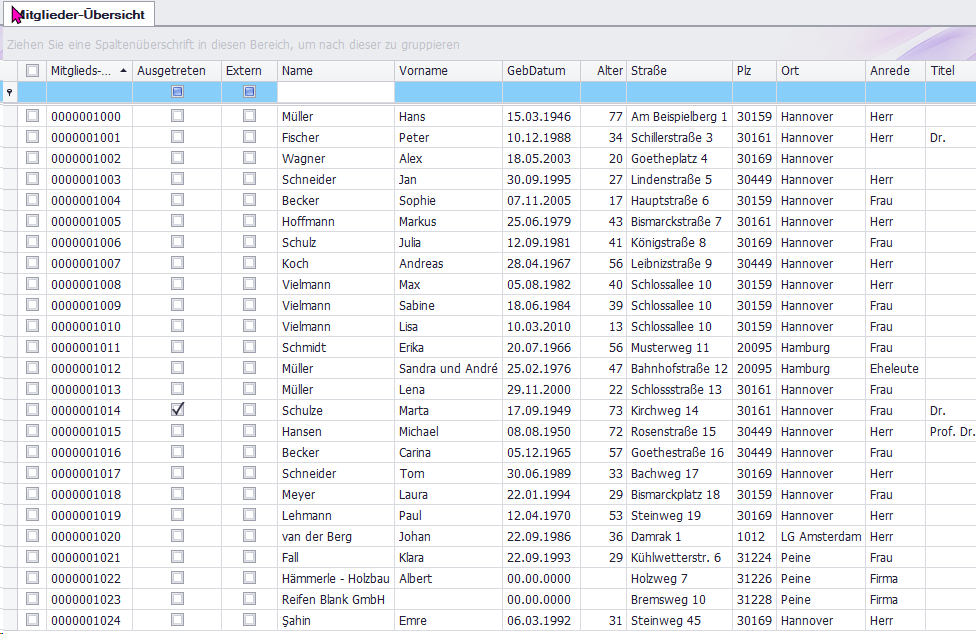This screenshot has height=634, width=976.
Task: Click the sort arrow on Mitglieds column
Action: pos(123,71)
